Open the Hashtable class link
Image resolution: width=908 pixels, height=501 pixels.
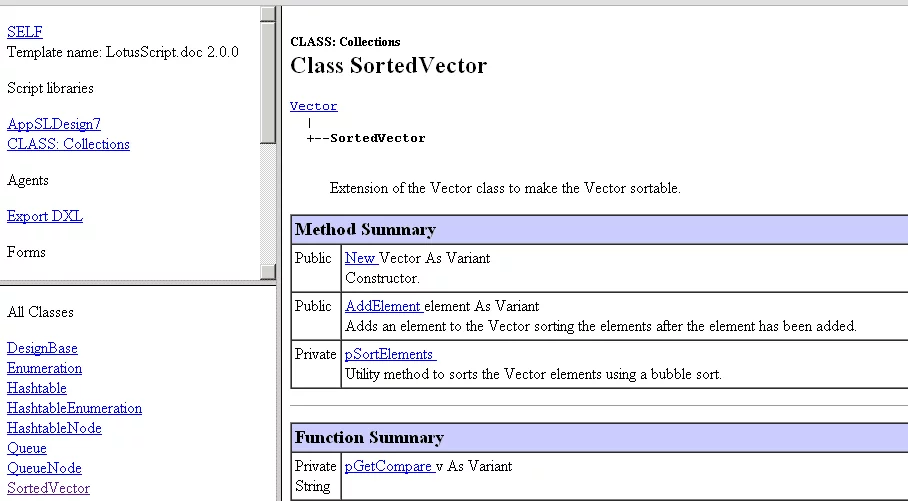pyautogui.click(x=37, y=388)
